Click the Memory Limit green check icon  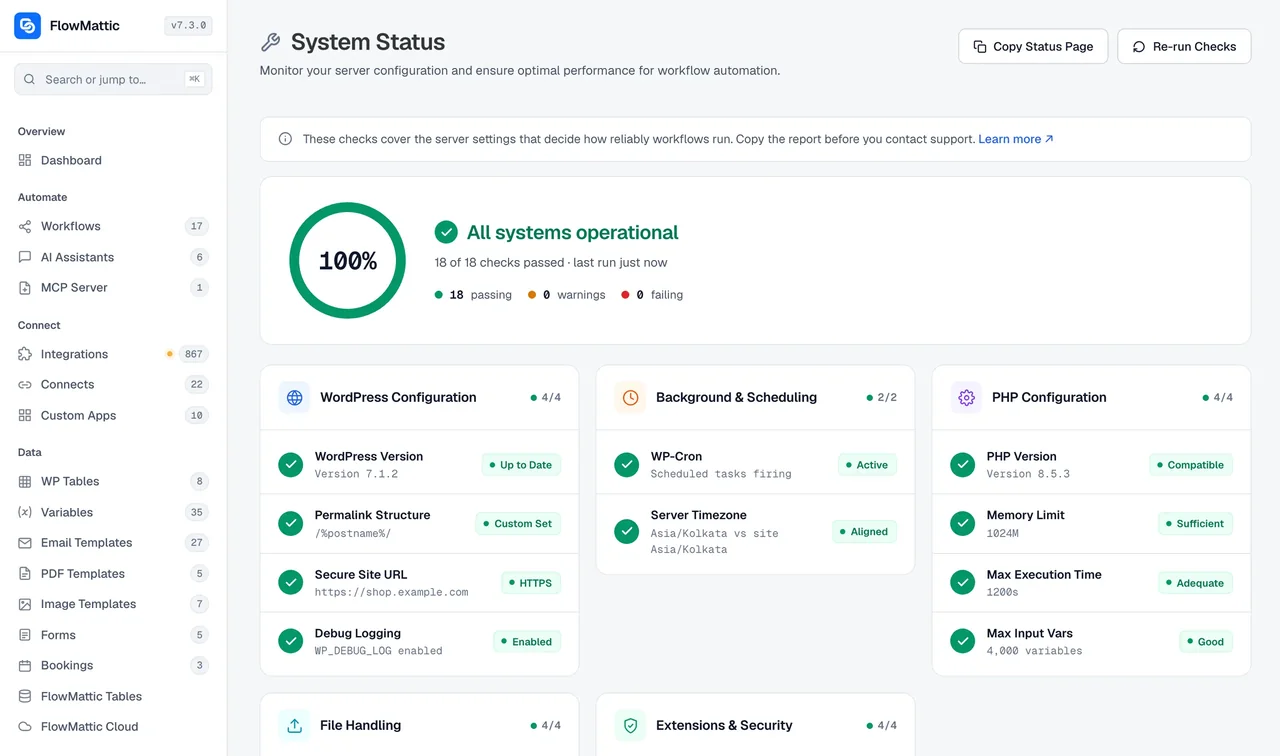click(x=963, y=523)
